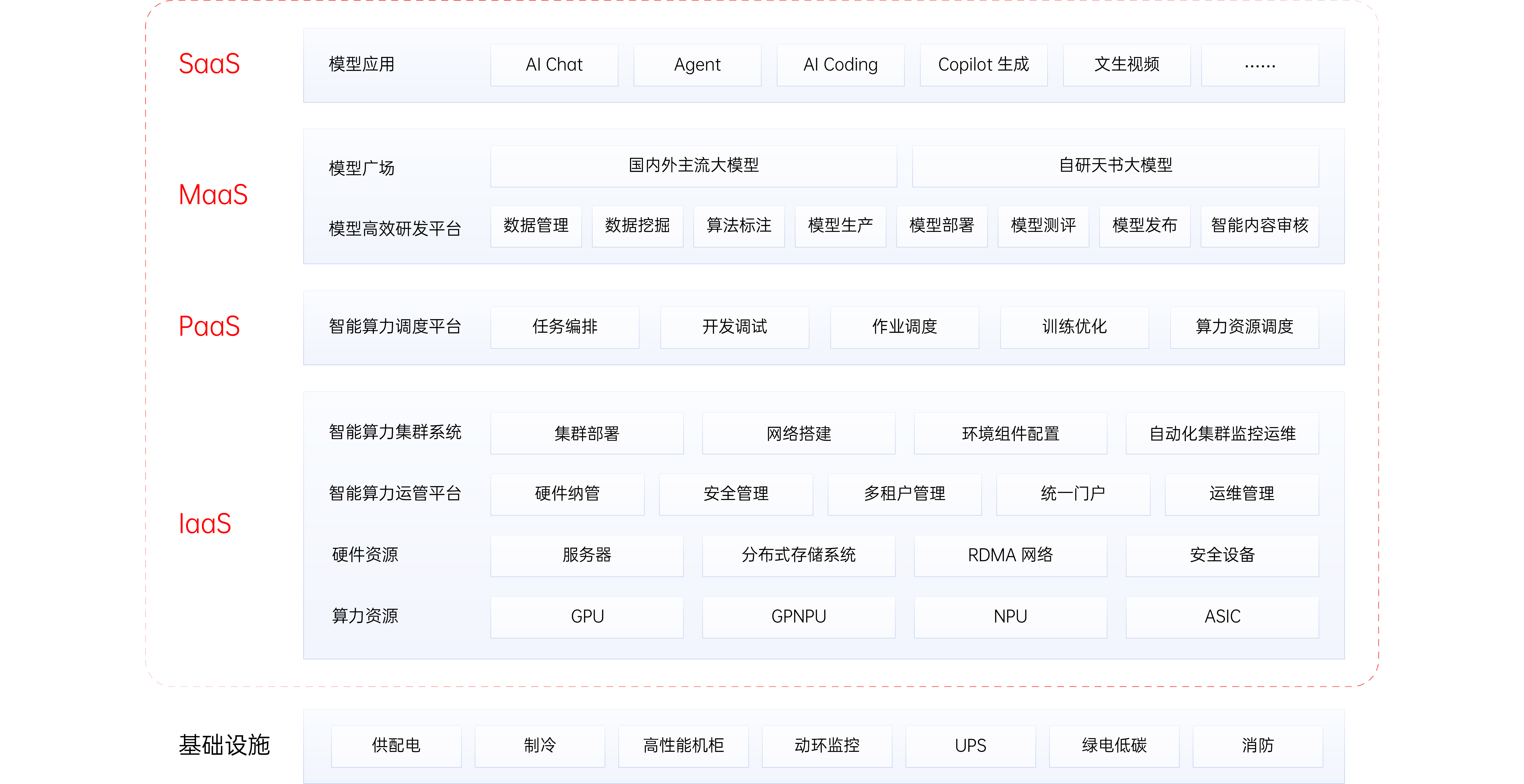This screenshot has height=784, width=1524.
Task: Select the 模型测评 box
Action: [x=1044, y=226]
